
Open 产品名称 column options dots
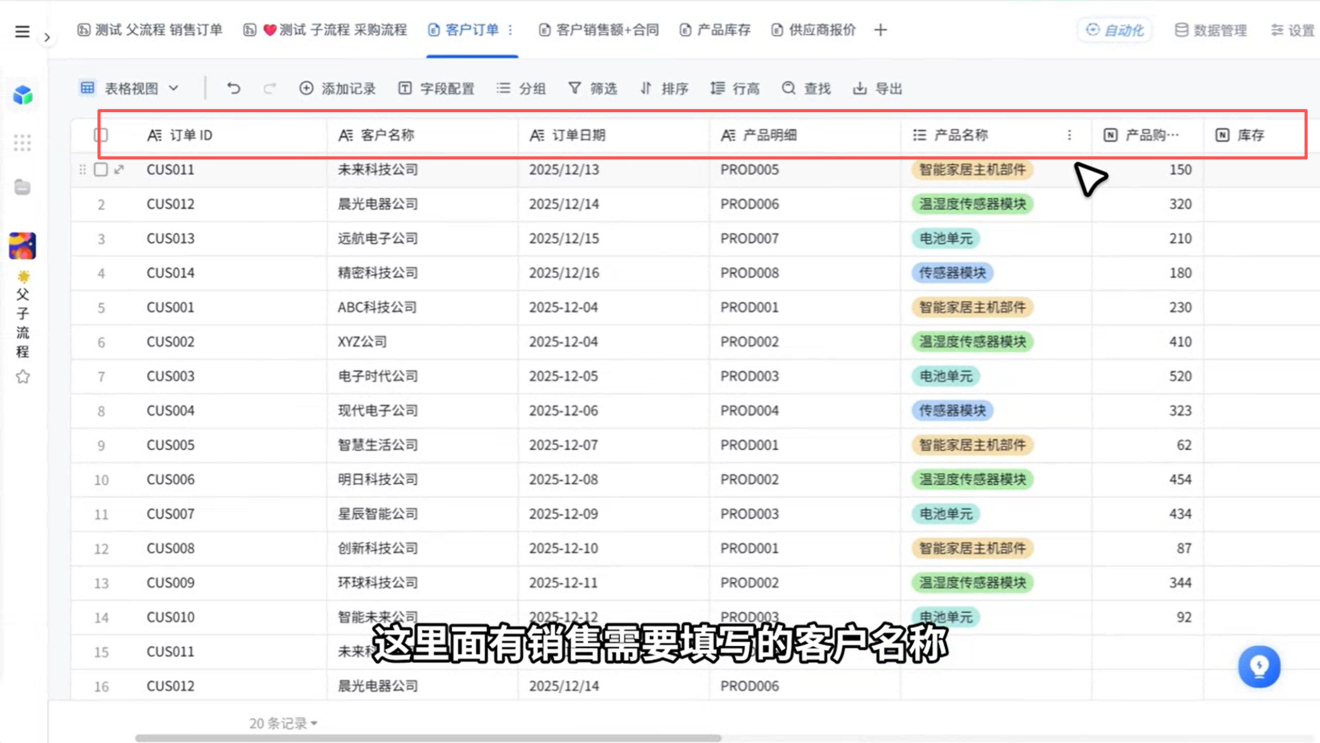point(1069,135)
